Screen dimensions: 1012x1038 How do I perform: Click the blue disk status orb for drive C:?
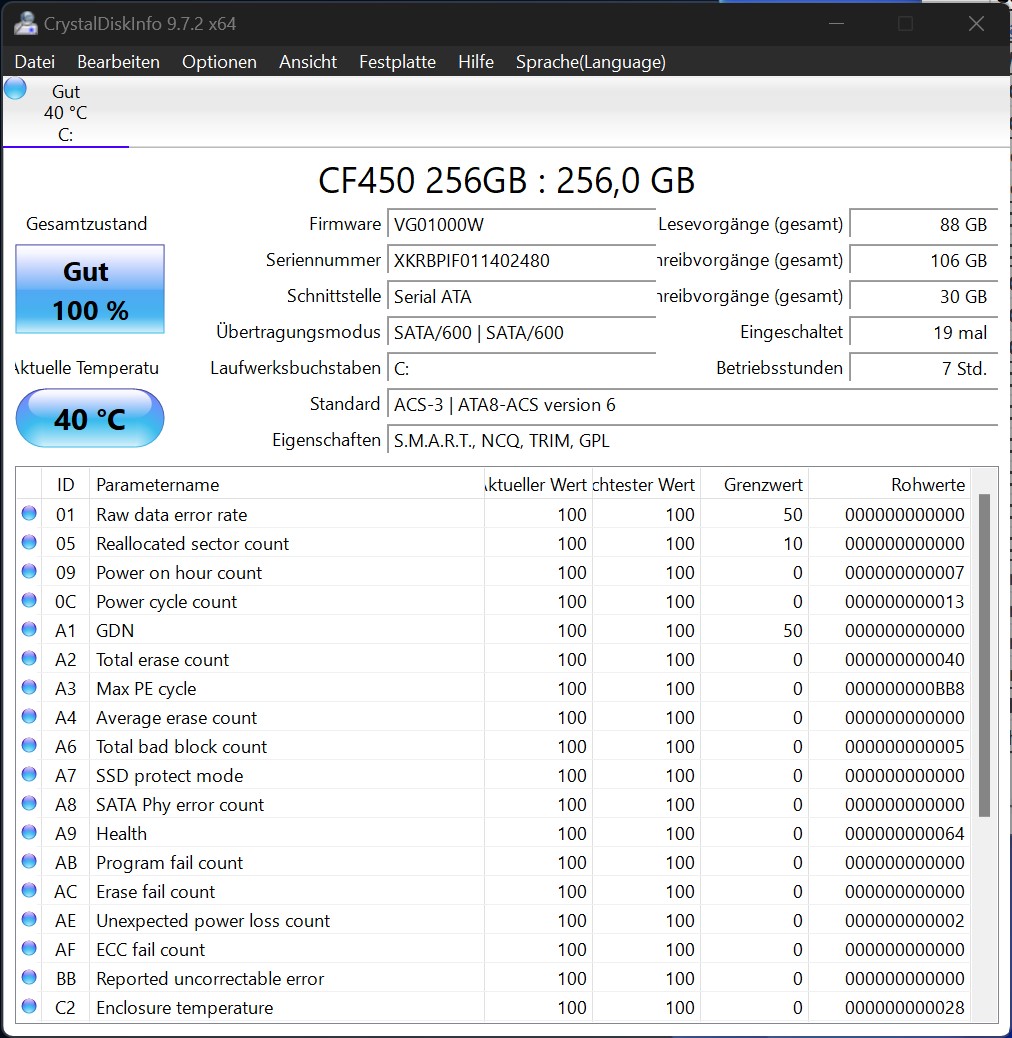pos(15,89)
